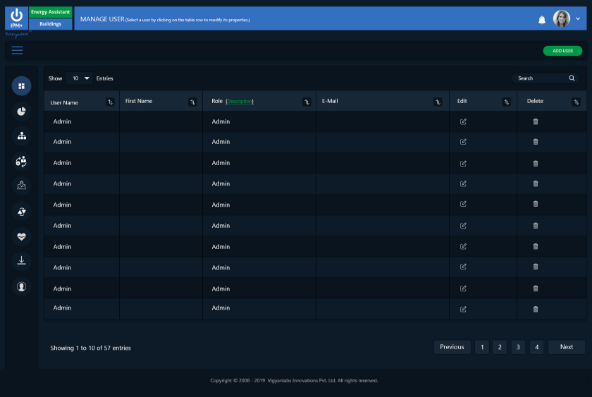
Task: Open the recycle sidebar icon
Action: [22, 211]
